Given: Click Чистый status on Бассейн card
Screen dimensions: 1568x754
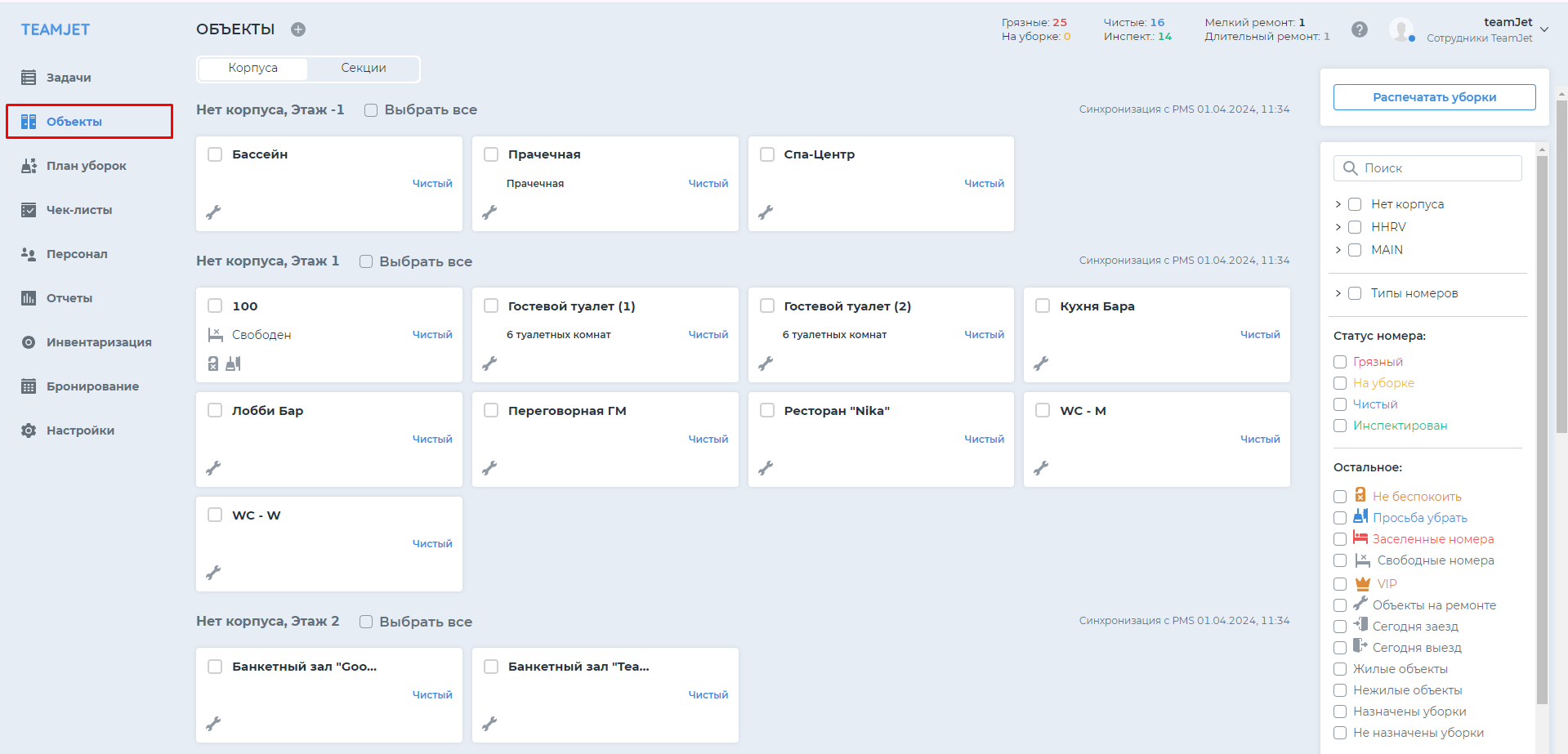Looking at the screenshot, I should (432, 184).
